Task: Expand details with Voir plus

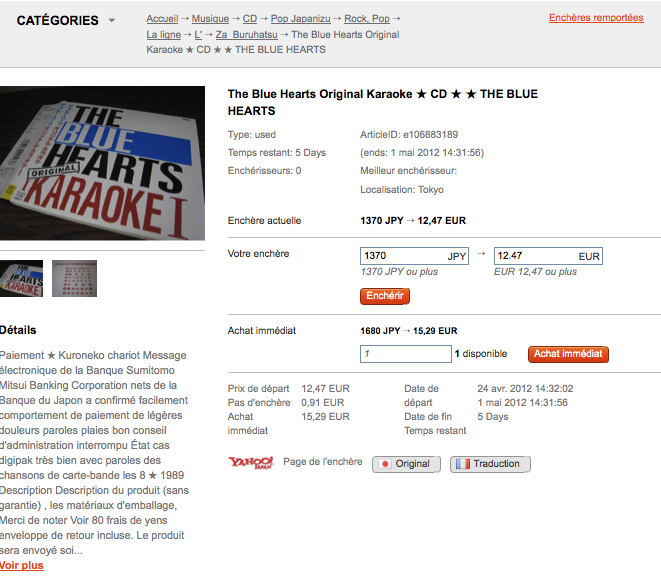Action: tap(21, 565)
